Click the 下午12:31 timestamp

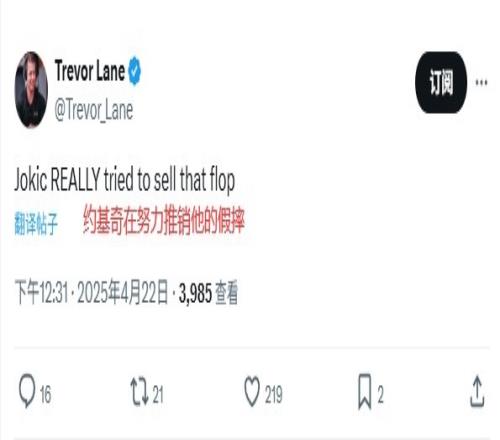[41, 293]
